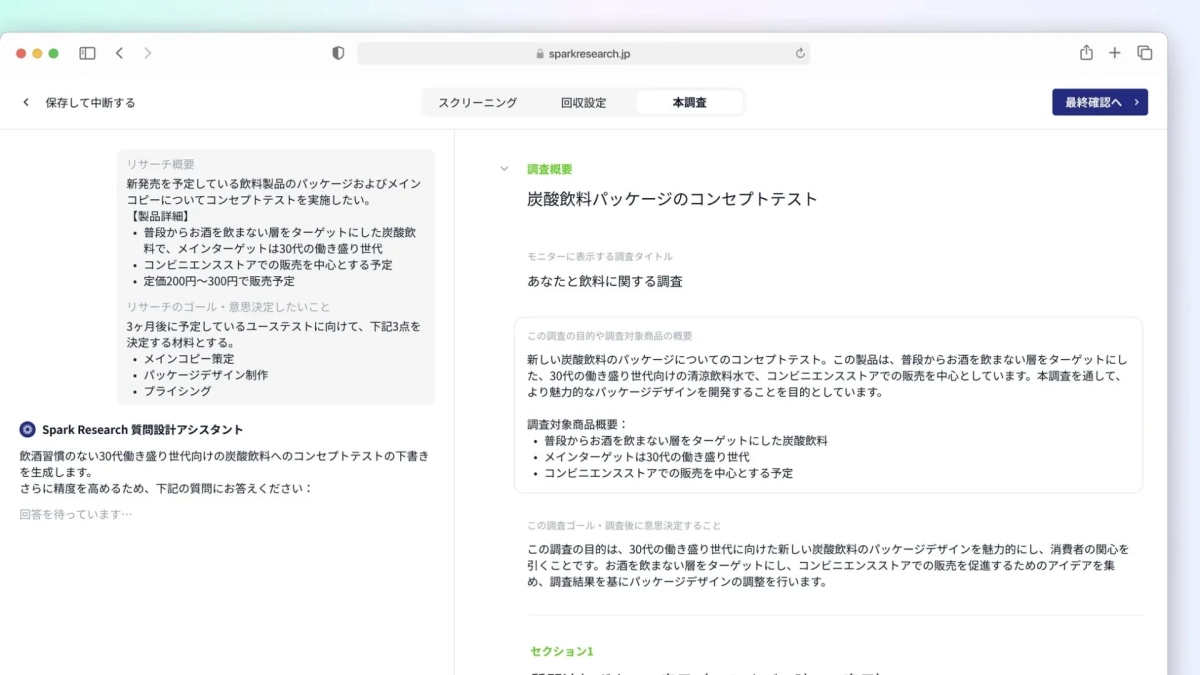Edit the title 炭酸飲料パッケージのコンセプトテスト
Image resolution: width=1200 pixels, height=675 pixels.
[672, 199]
